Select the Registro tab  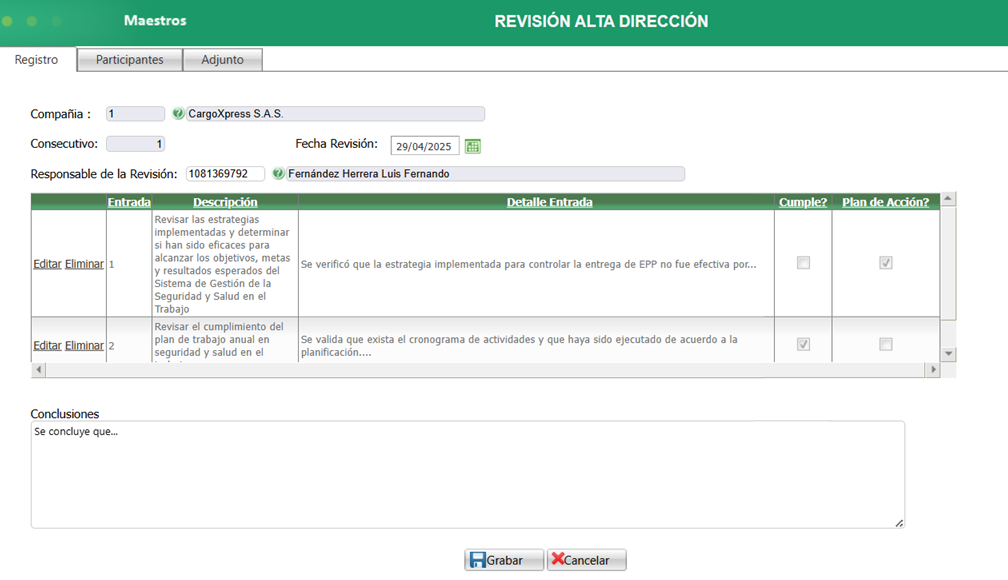[37, 59]
